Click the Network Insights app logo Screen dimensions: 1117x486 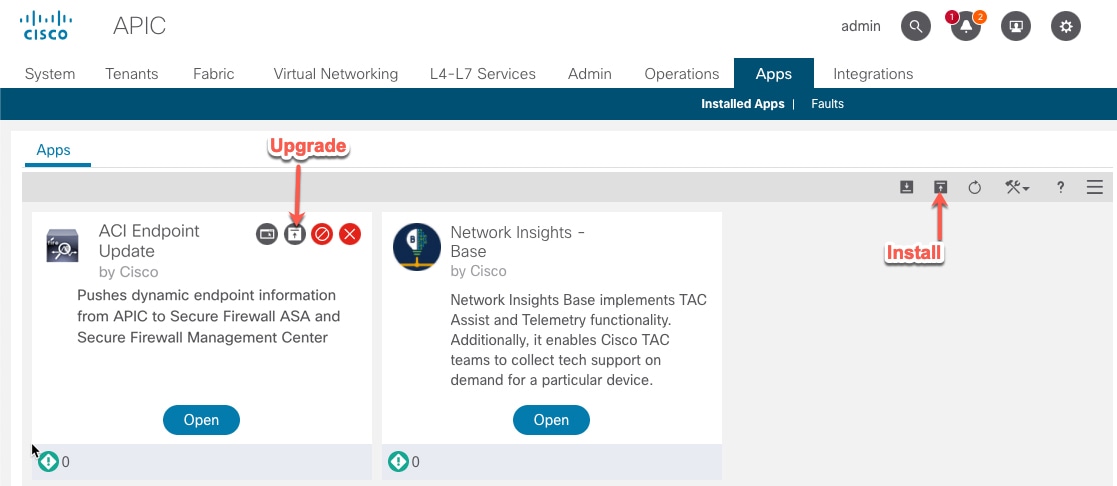(417, 247)
